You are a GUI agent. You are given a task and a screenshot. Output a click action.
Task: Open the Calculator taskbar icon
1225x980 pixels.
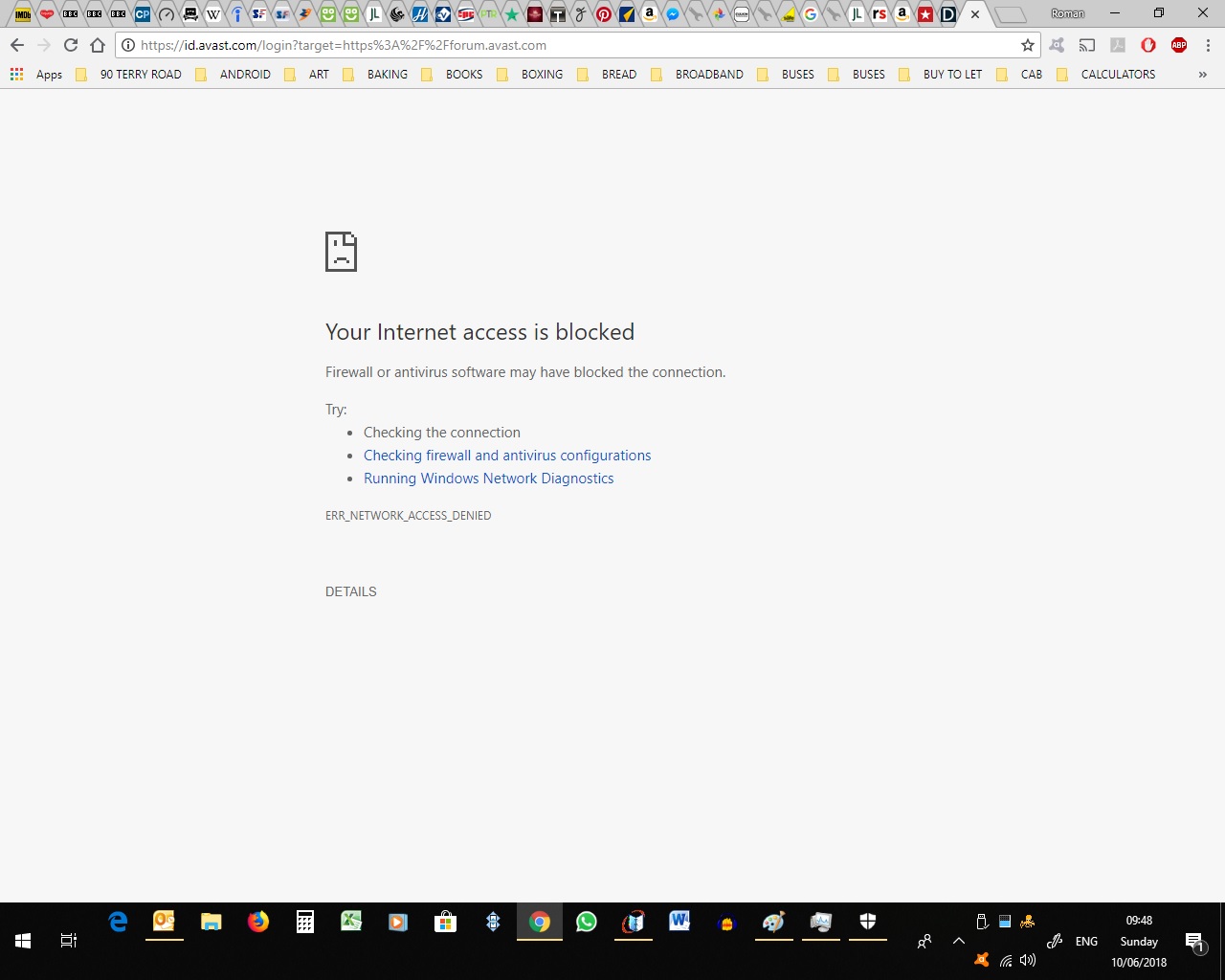(305, 922)
